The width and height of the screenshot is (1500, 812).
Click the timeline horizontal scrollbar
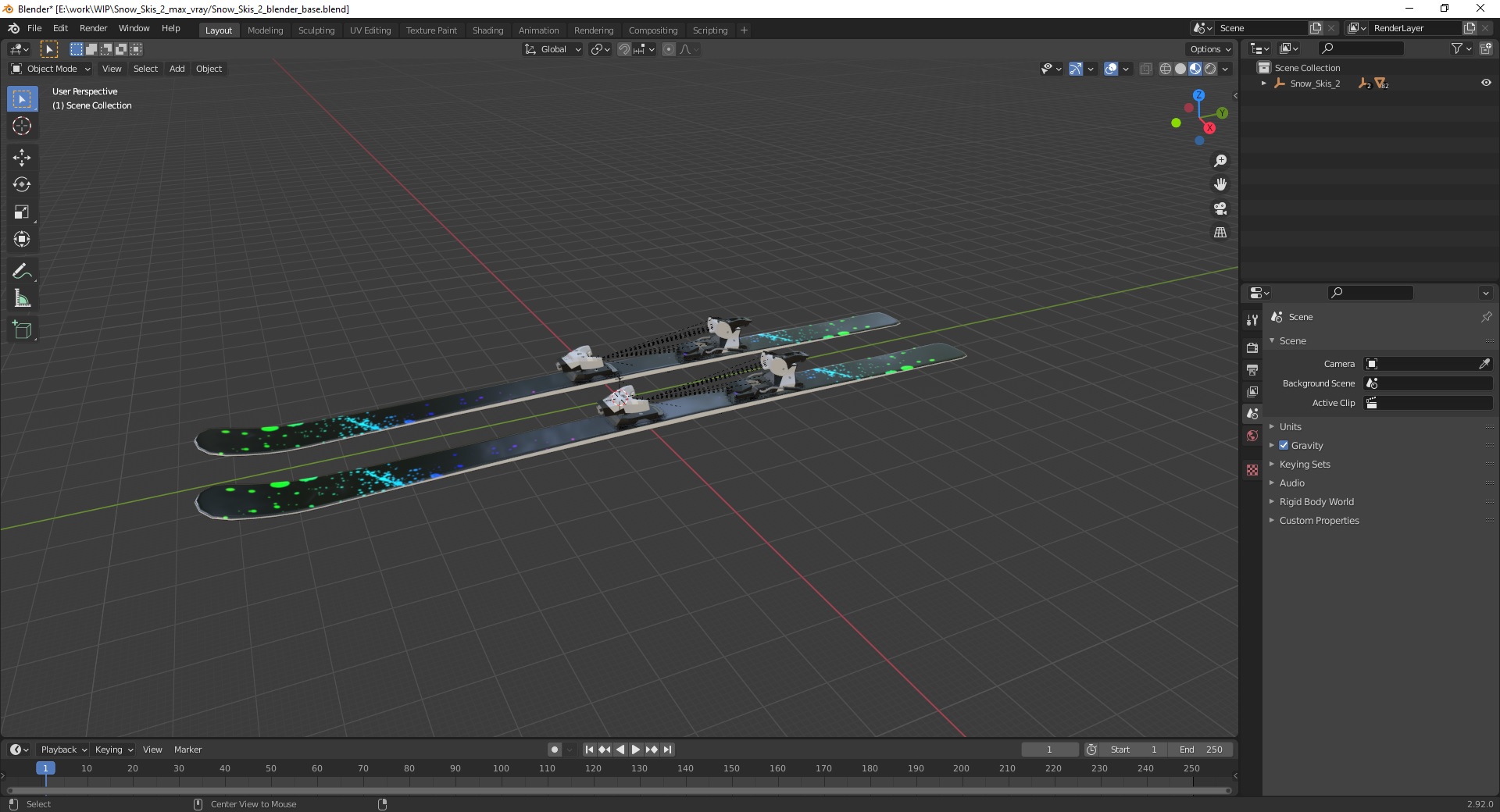[x=619, y=790]
